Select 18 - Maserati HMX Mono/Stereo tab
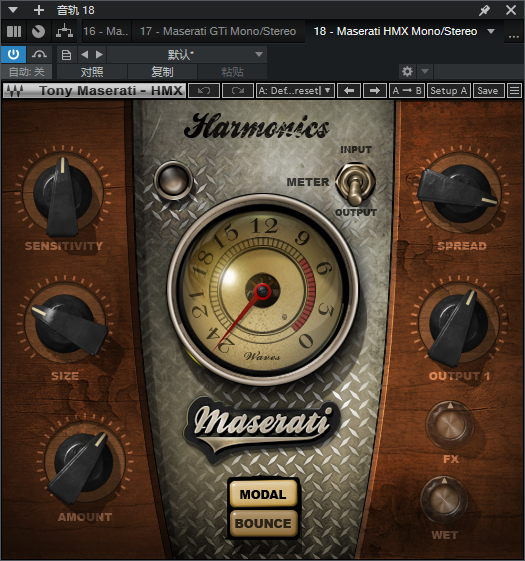Viewport: 525px width, 561px height. tap(395, 31)
